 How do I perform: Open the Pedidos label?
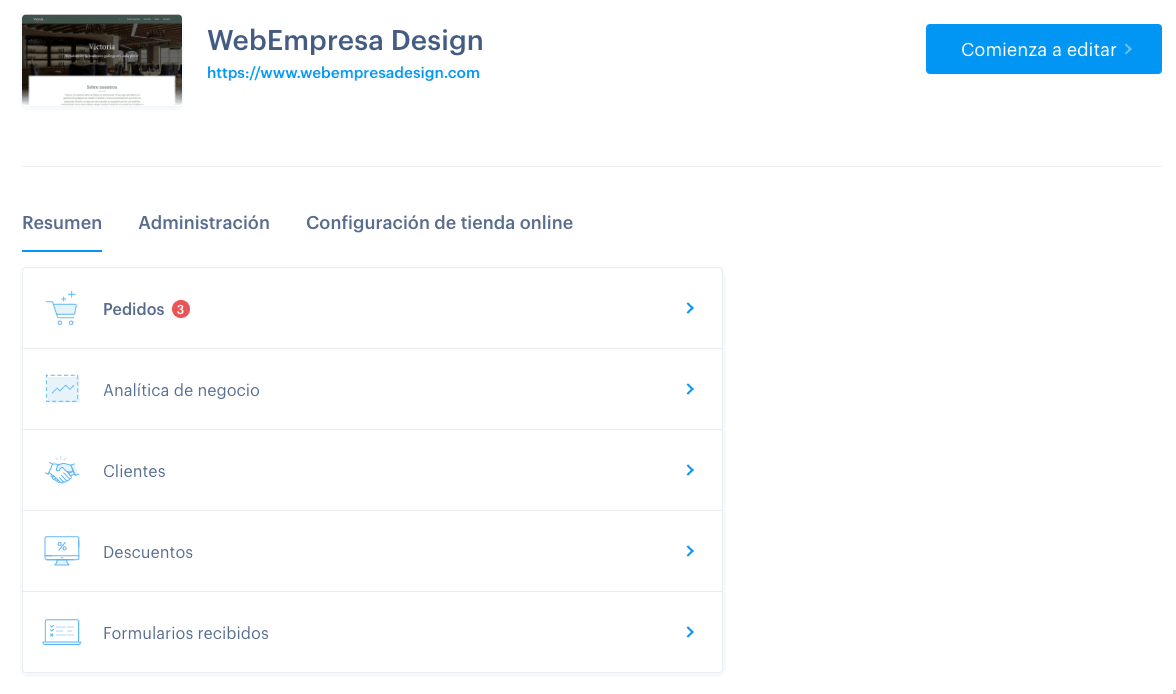click(134, 309)
